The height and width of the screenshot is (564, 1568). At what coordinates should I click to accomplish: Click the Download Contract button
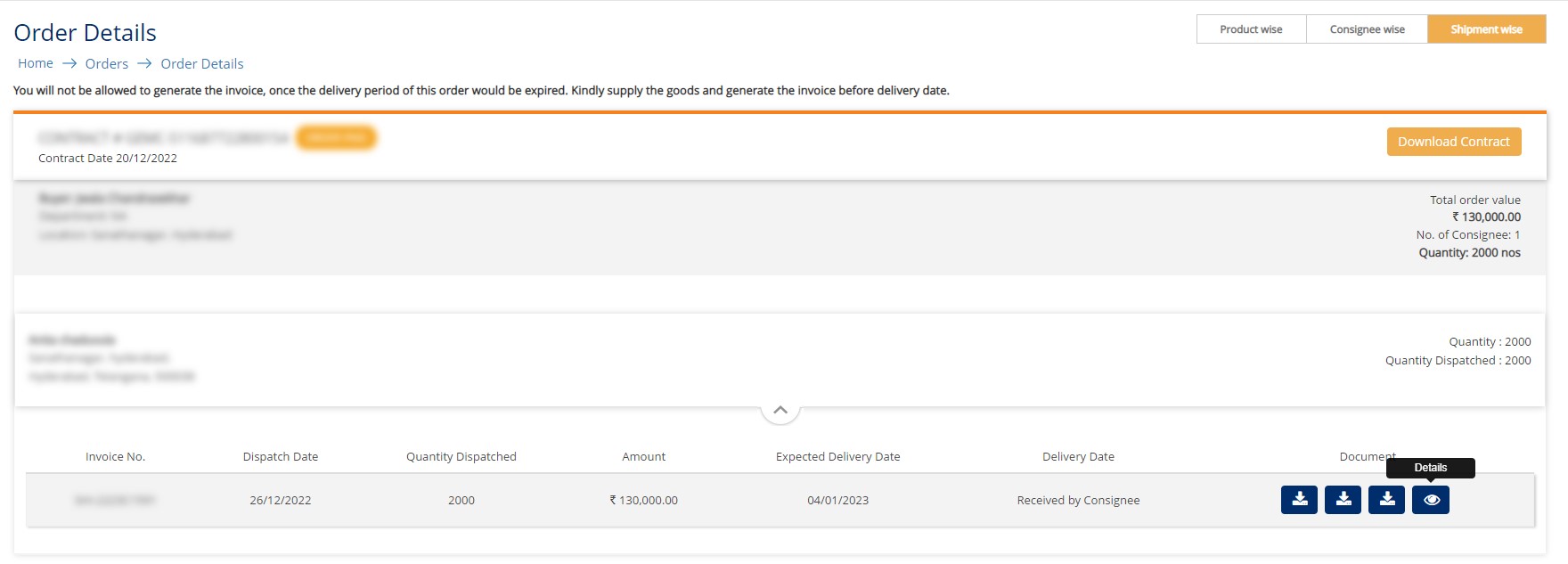1453,142
